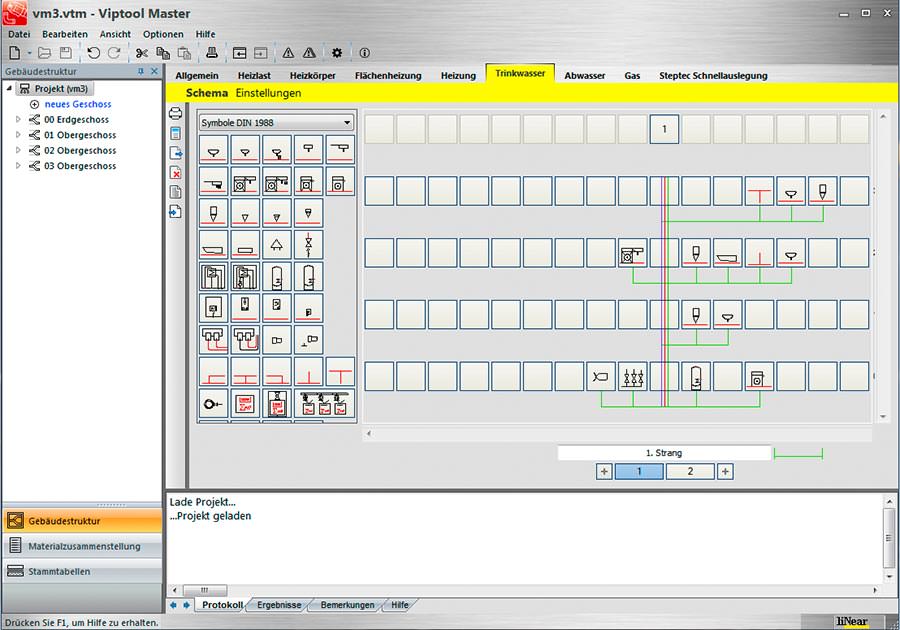Add a Strang with right plus button
Viewport: 900px width, 630px height.
tap(725, 472)
